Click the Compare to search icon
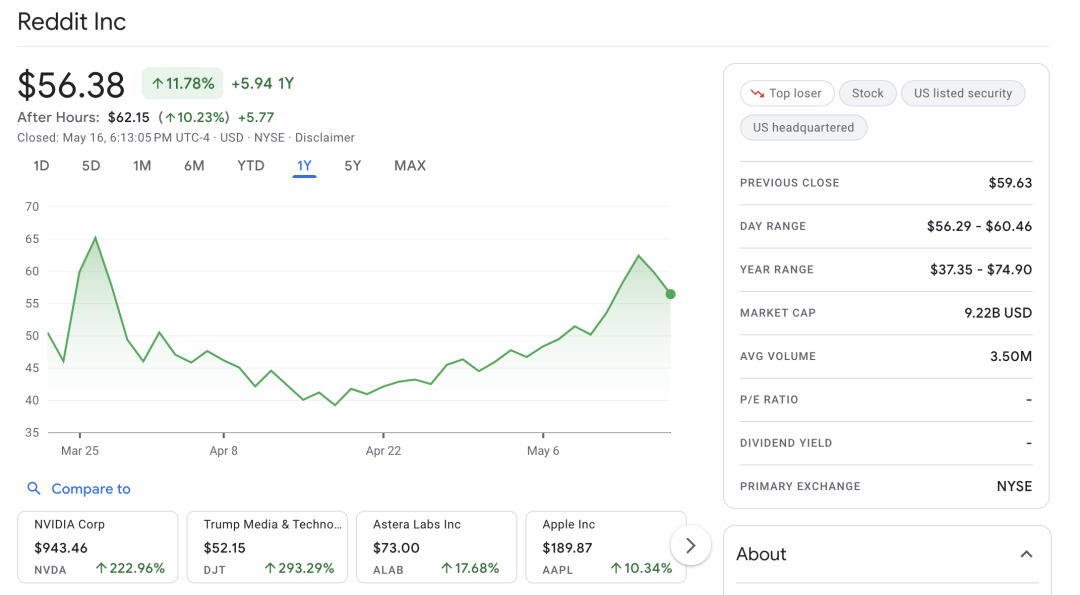Screen dimensions: 1080x595 click(33, 488)
